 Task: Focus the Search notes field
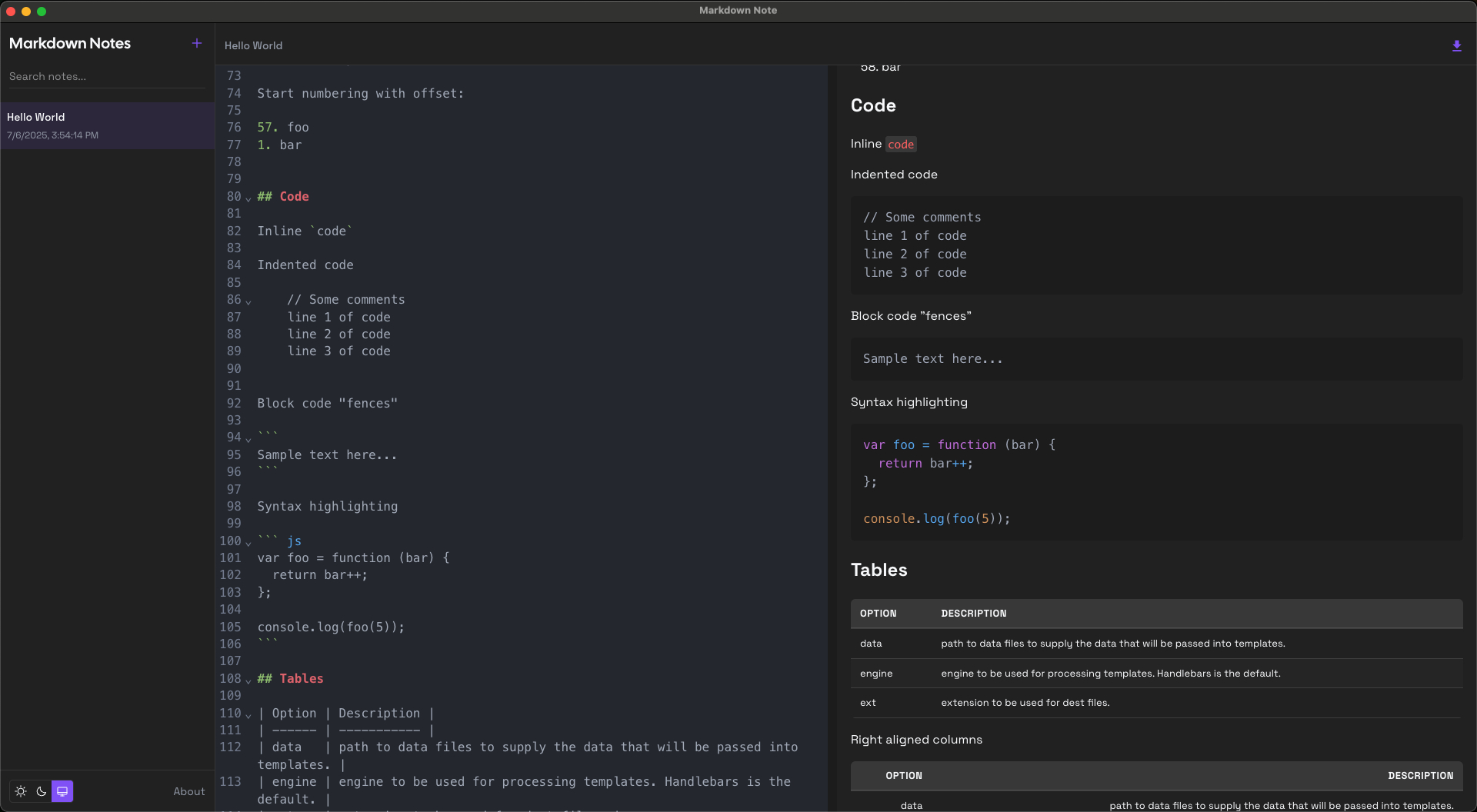107,76
